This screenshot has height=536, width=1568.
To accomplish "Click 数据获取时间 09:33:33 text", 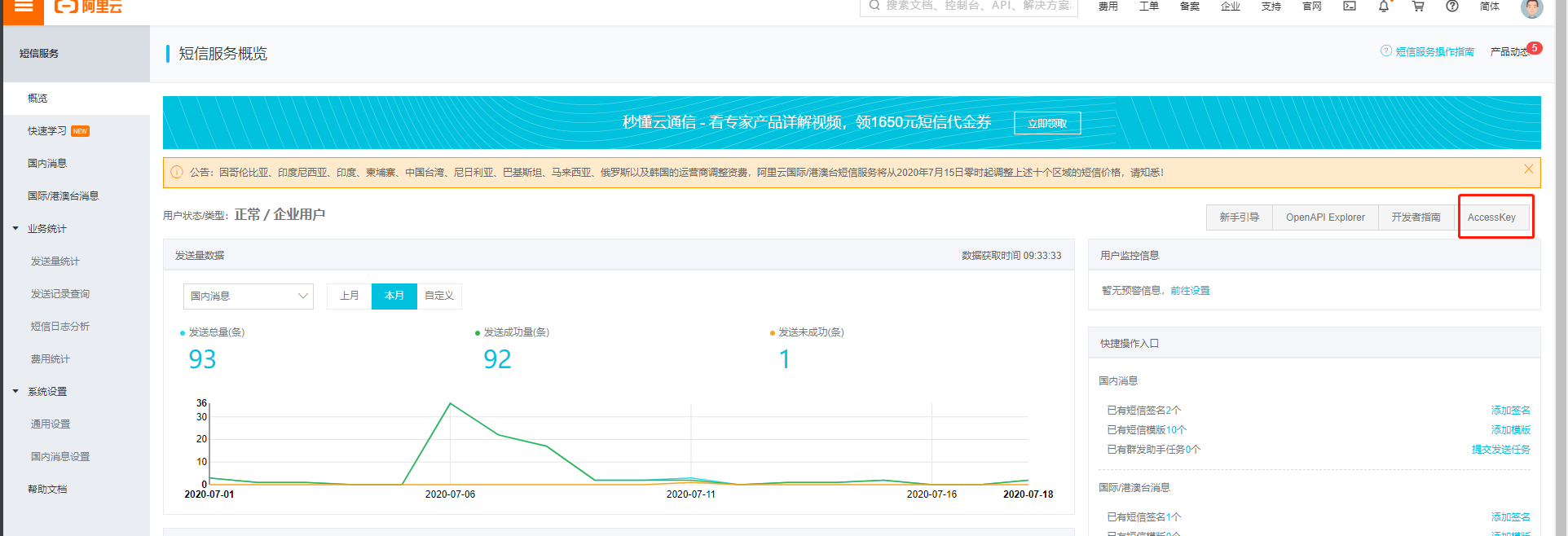I will click(1011, 256).
